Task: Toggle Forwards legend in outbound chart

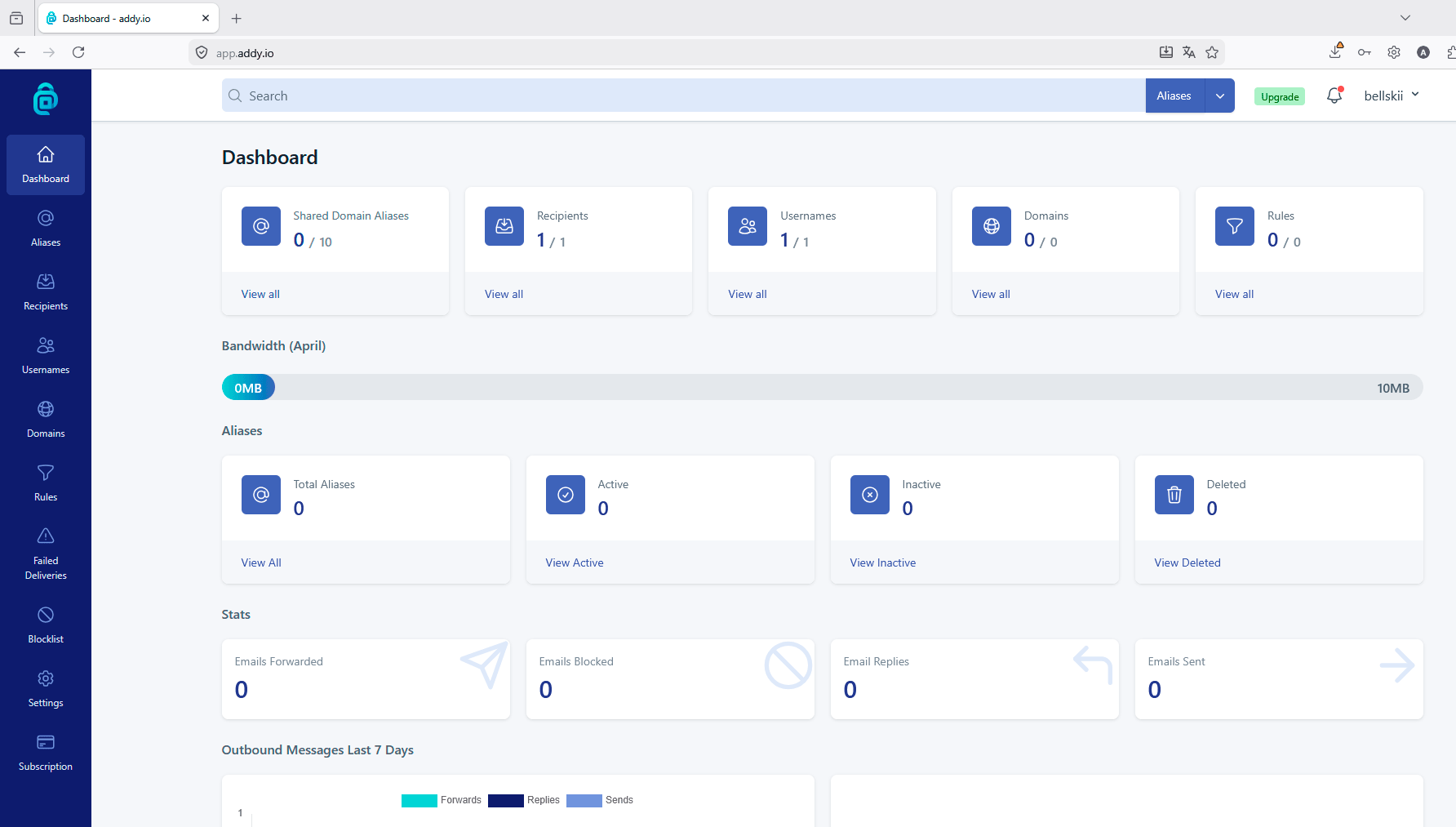Action: [442, 800]
